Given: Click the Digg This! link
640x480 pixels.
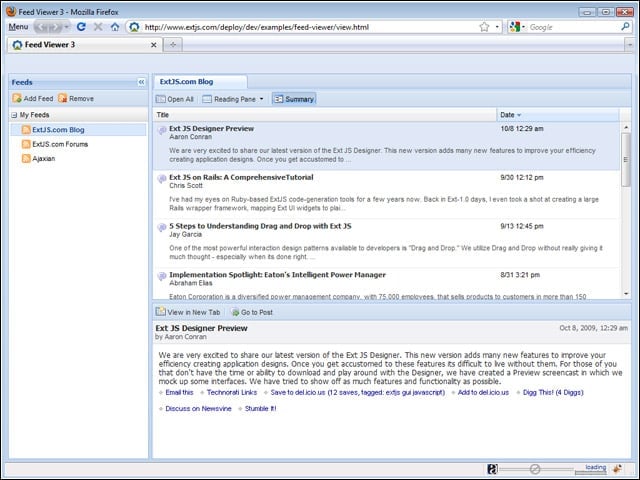Looking at the screenshot, I should tap(553, 393).
